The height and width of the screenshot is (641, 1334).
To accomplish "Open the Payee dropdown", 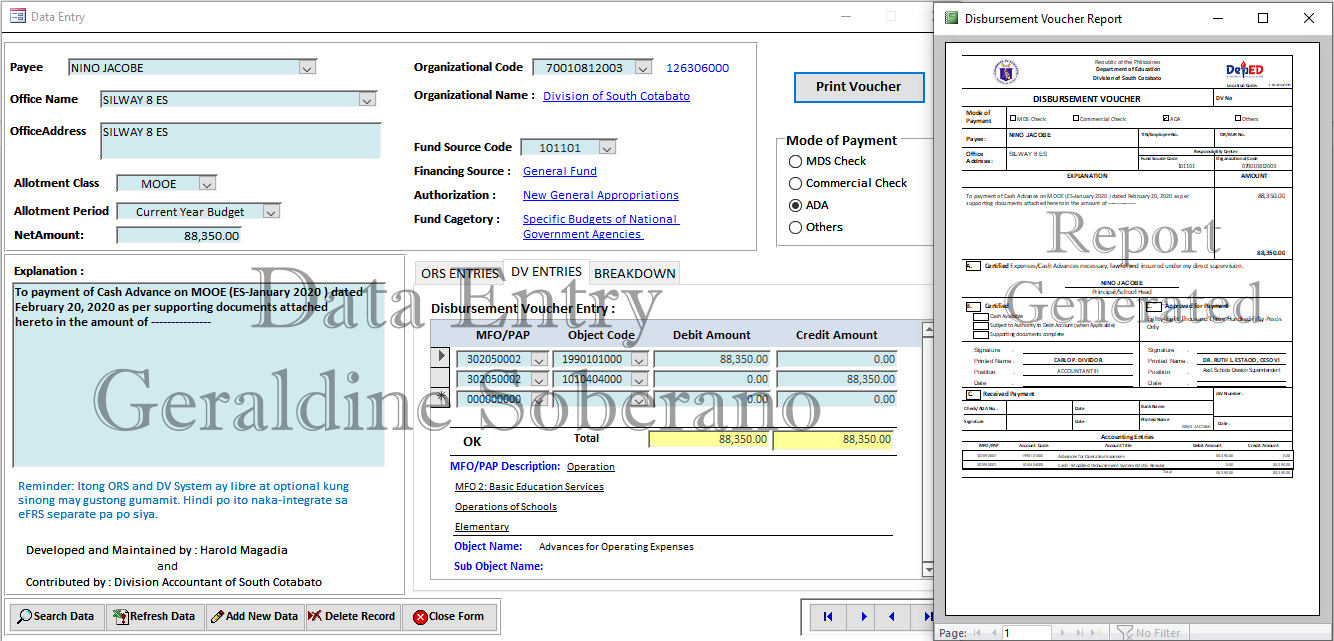I will pyautogui.click(x=307, y=68).
